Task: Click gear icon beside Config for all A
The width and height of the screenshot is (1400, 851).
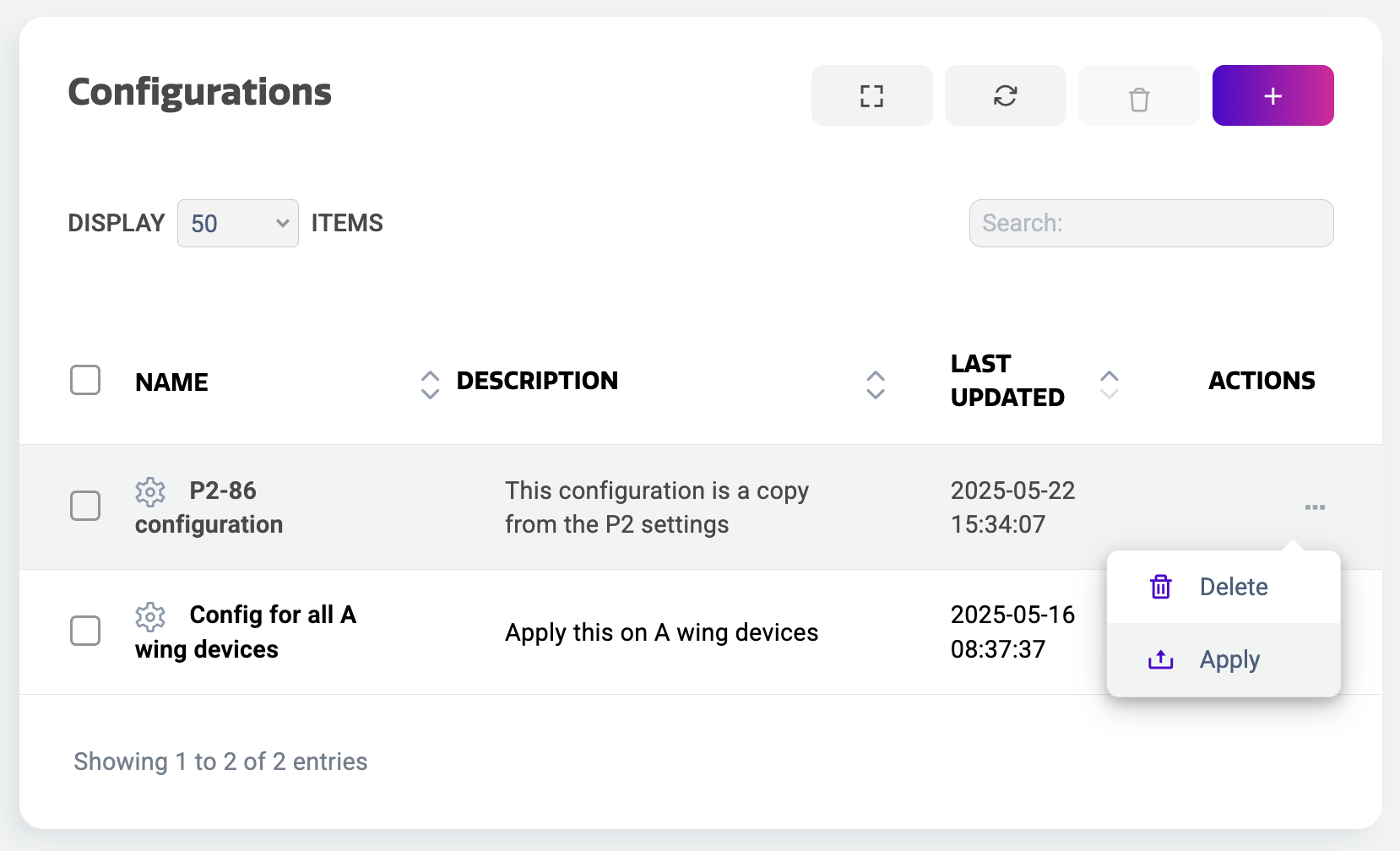Action: 150,616
